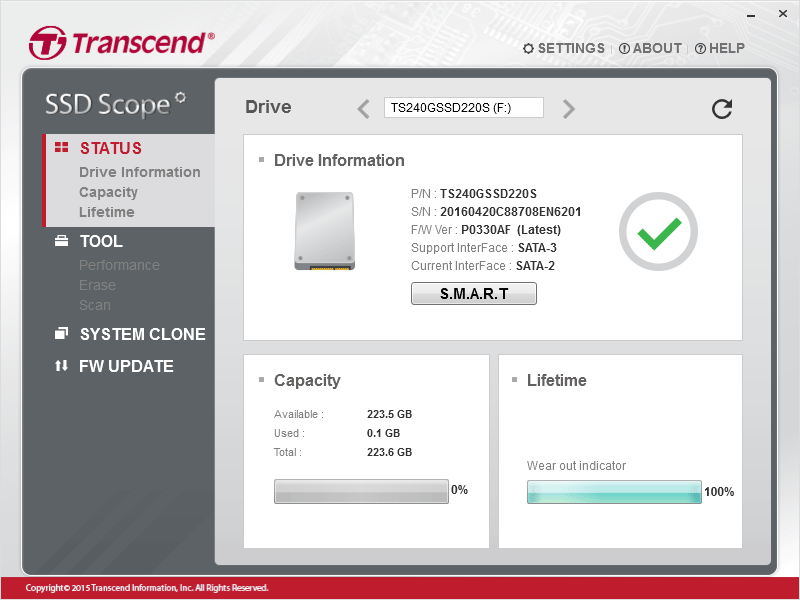
Task: Select the Lifetime sidebar entry
Action: [105, 212]
